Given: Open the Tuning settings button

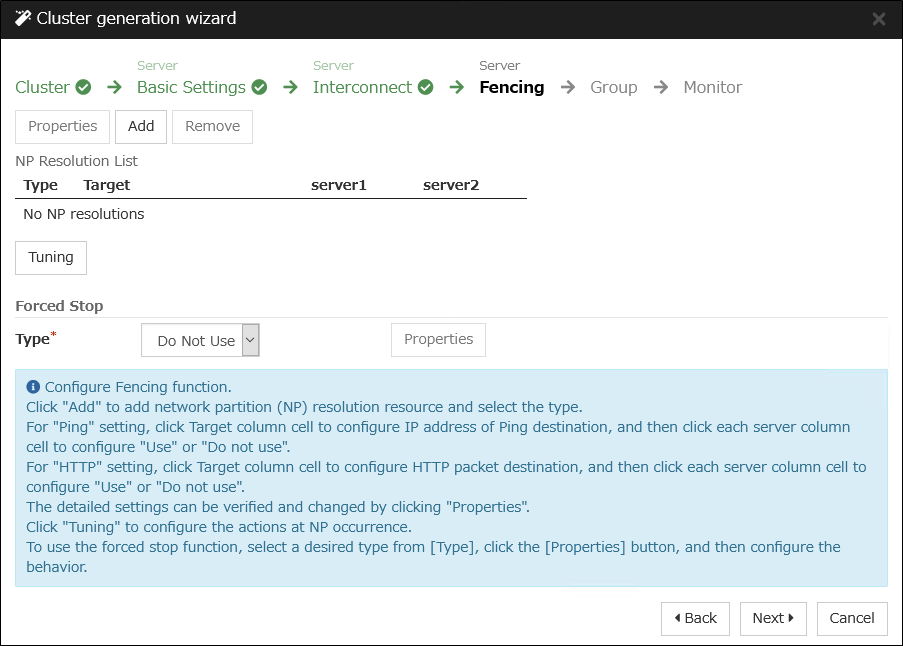Looking at the screenshot, I should [x=51, y=257].
